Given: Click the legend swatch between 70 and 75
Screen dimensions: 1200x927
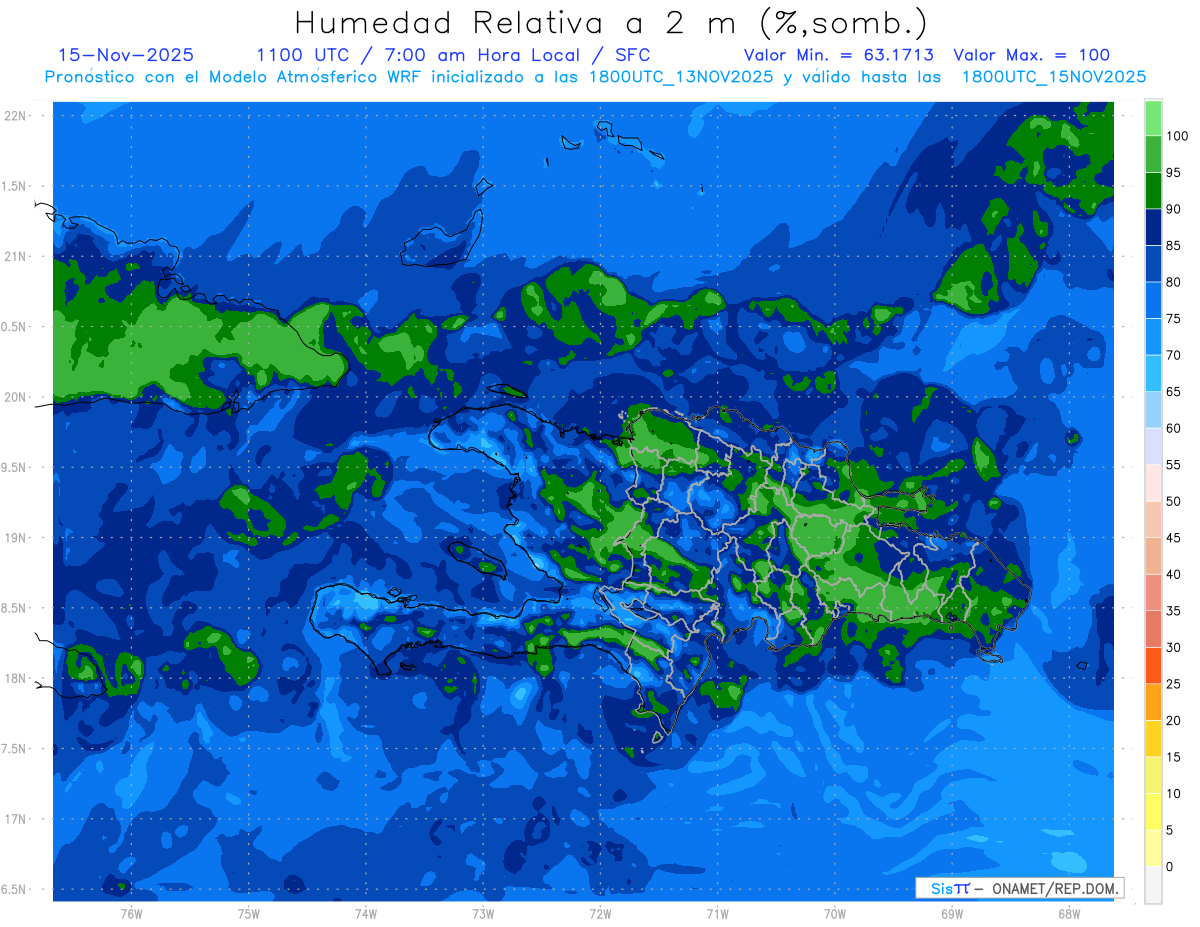Looking at the screenshot, I should 1153,337.
